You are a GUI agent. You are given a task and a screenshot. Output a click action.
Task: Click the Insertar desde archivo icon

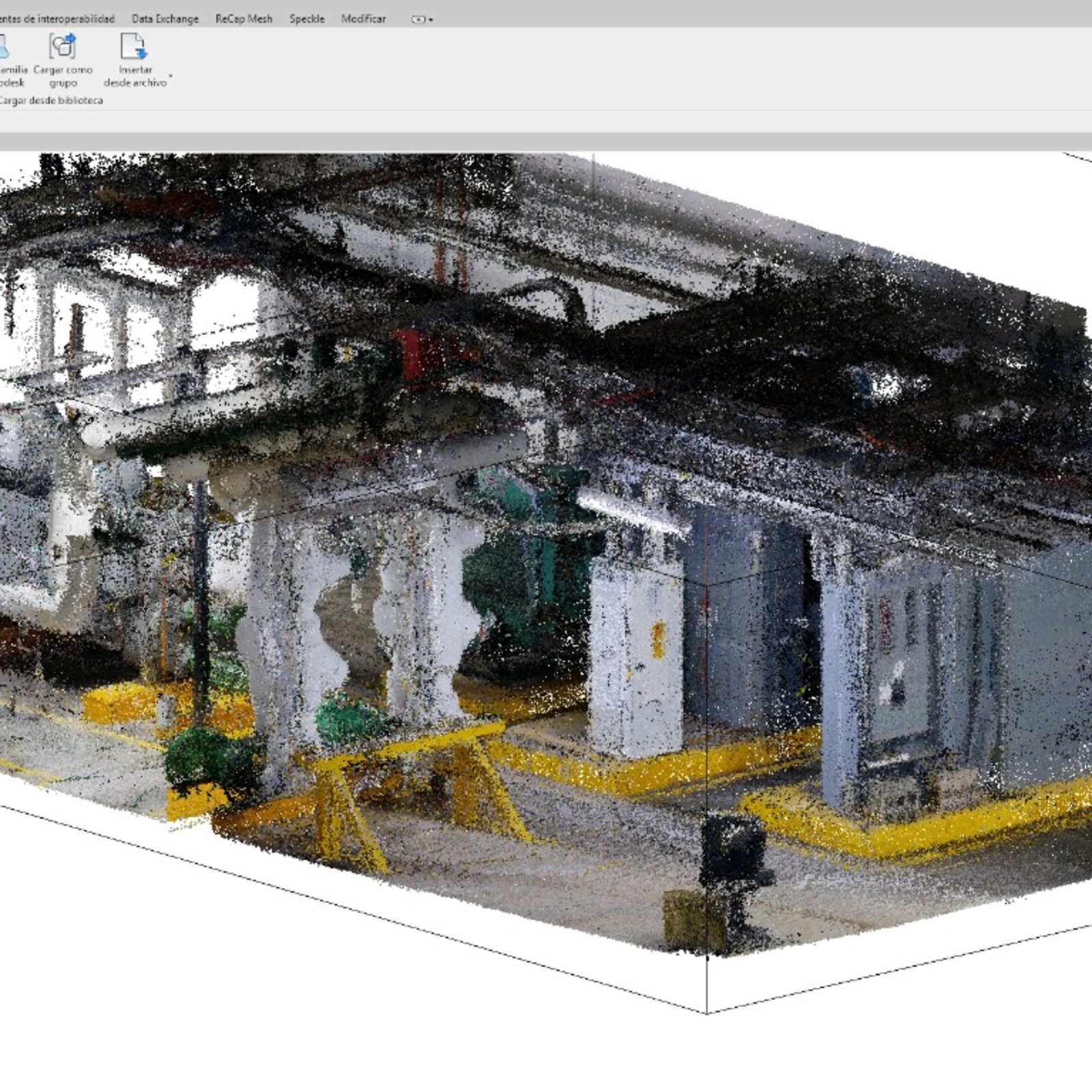133,47
